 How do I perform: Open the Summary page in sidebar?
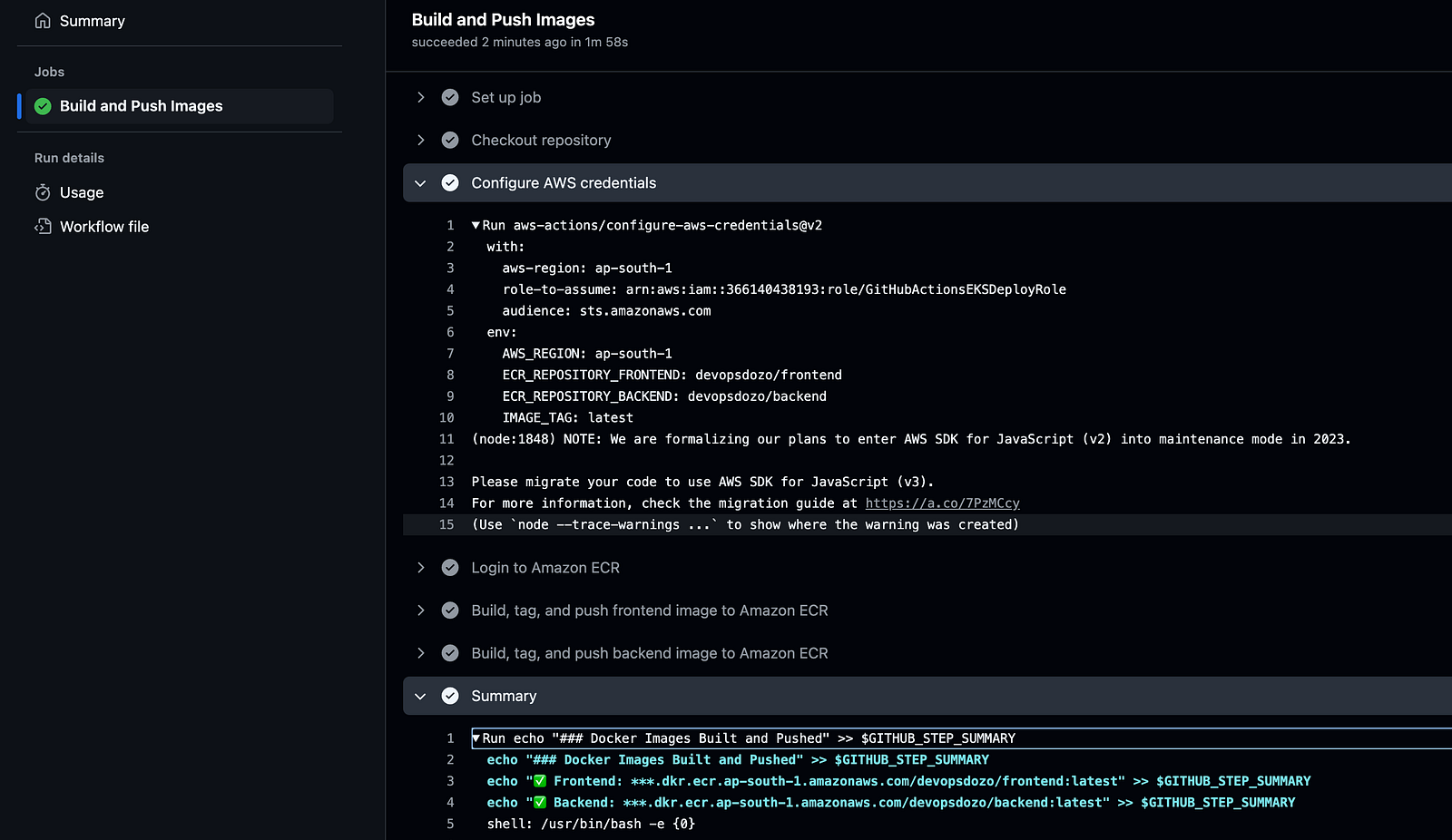92,21
